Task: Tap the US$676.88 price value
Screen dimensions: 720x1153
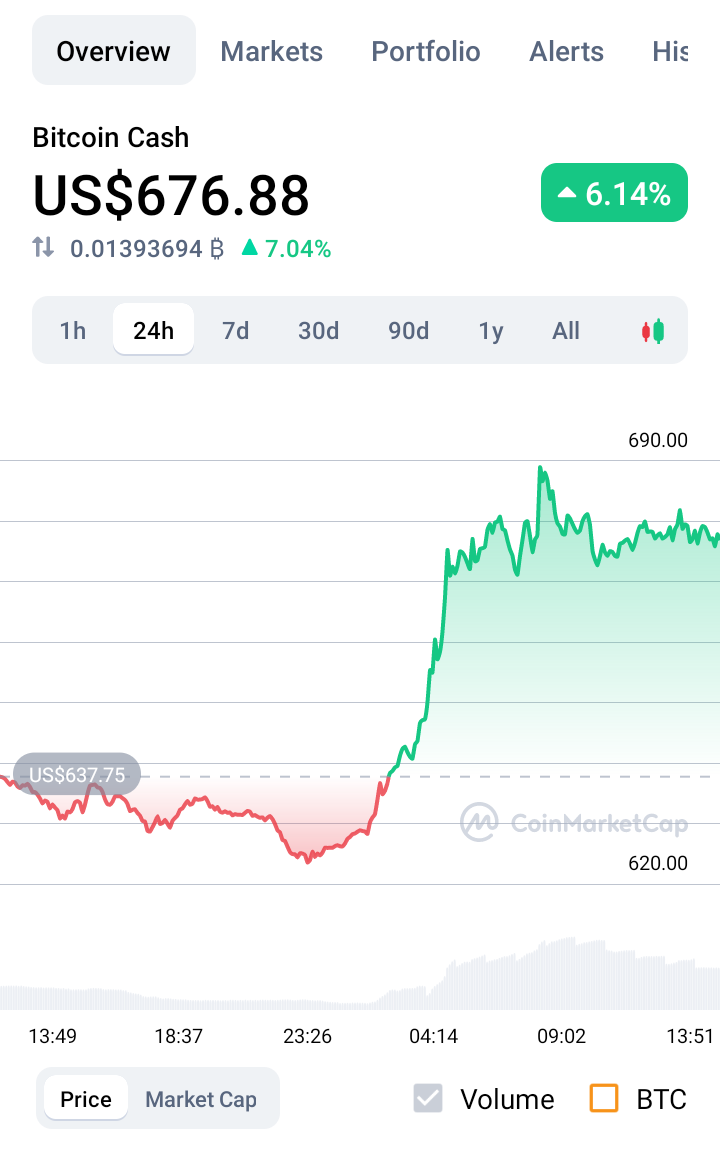Action: click(171, 196)
